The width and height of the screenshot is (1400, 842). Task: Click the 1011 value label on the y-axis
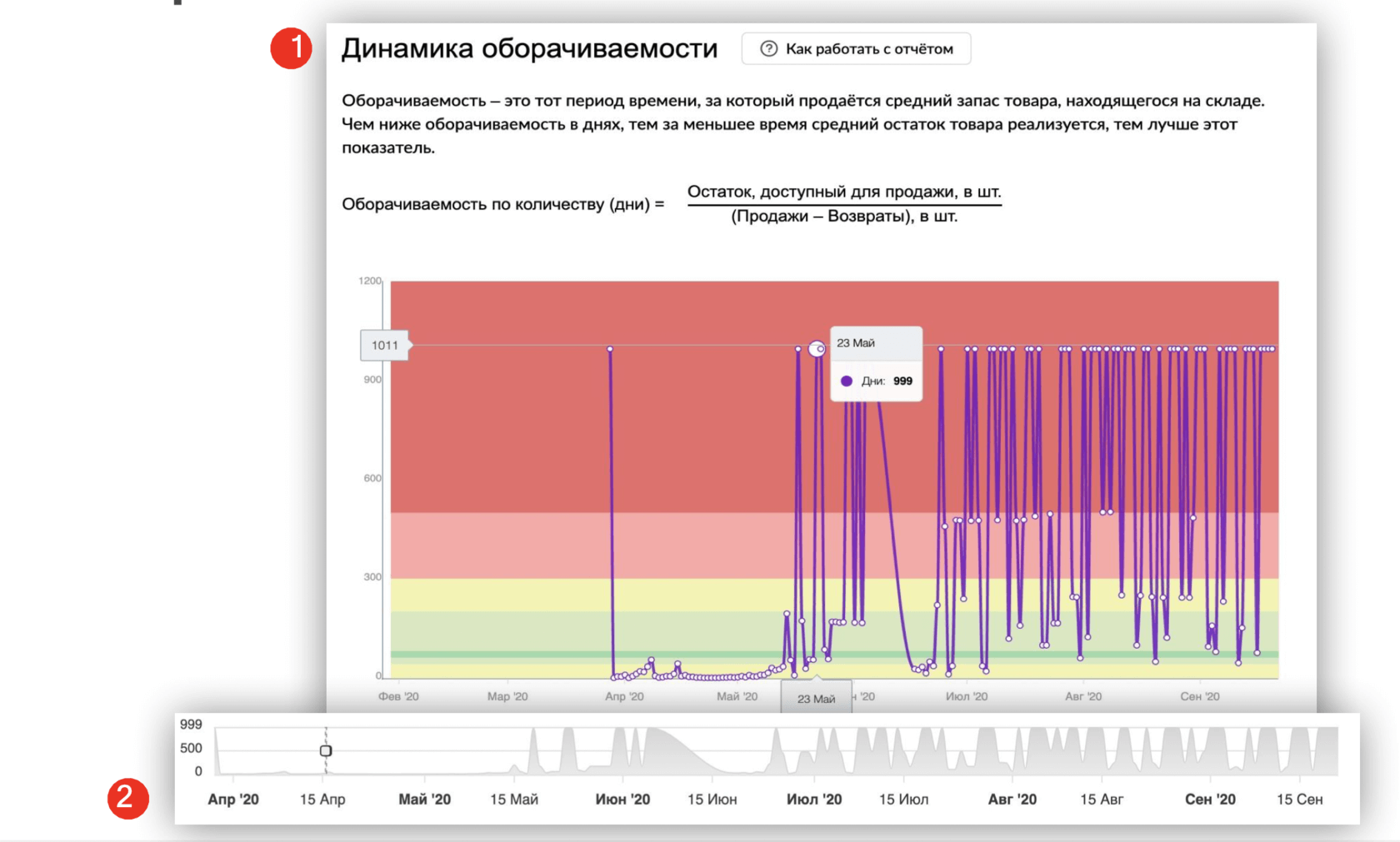click(x=384, y=346)
